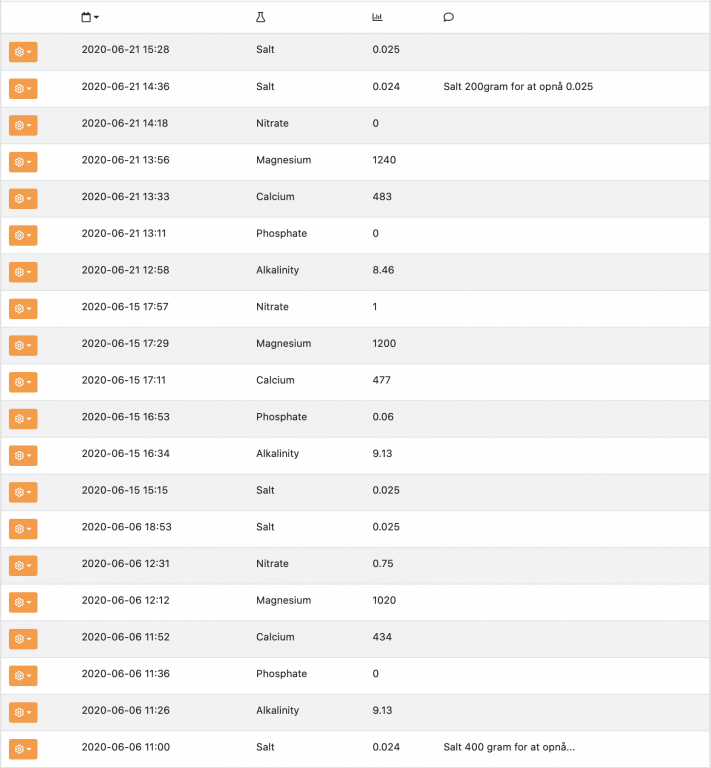Open gear menu for Alkalinity 8.46 row

[x=23, y=272]
